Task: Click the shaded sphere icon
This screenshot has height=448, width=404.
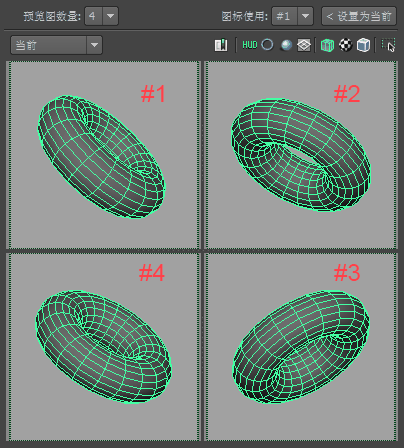Action: 286,45
